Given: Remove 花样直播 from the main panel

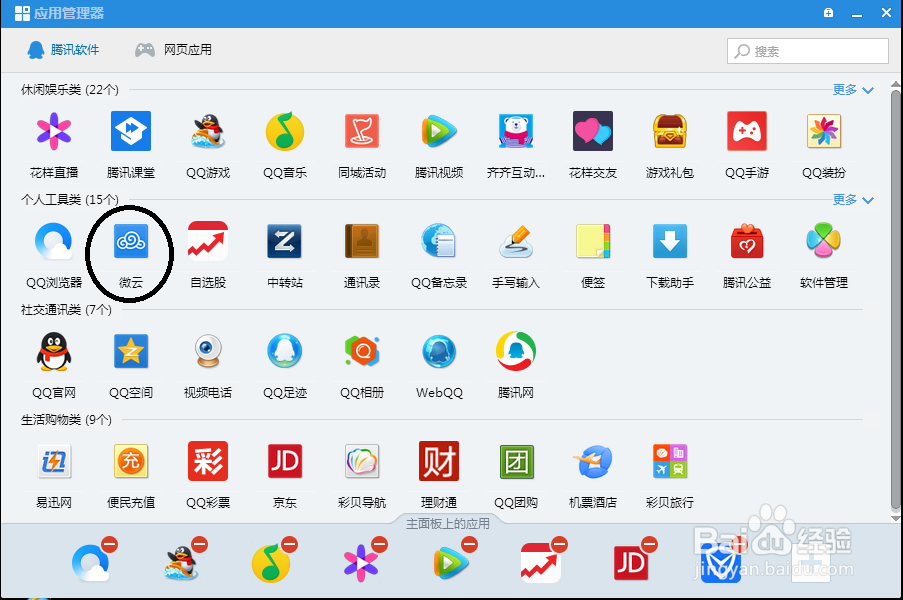Looking at the screenshot, I should [x=379, y=544].
